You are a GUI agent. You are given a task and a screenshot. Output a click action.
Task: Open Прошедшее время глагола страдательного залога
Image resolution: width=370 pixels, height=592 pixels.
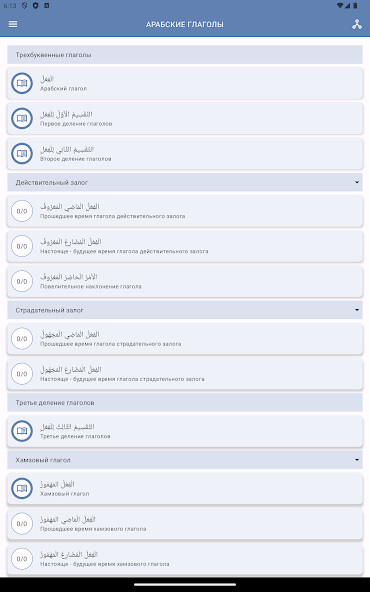coord(185,339)
